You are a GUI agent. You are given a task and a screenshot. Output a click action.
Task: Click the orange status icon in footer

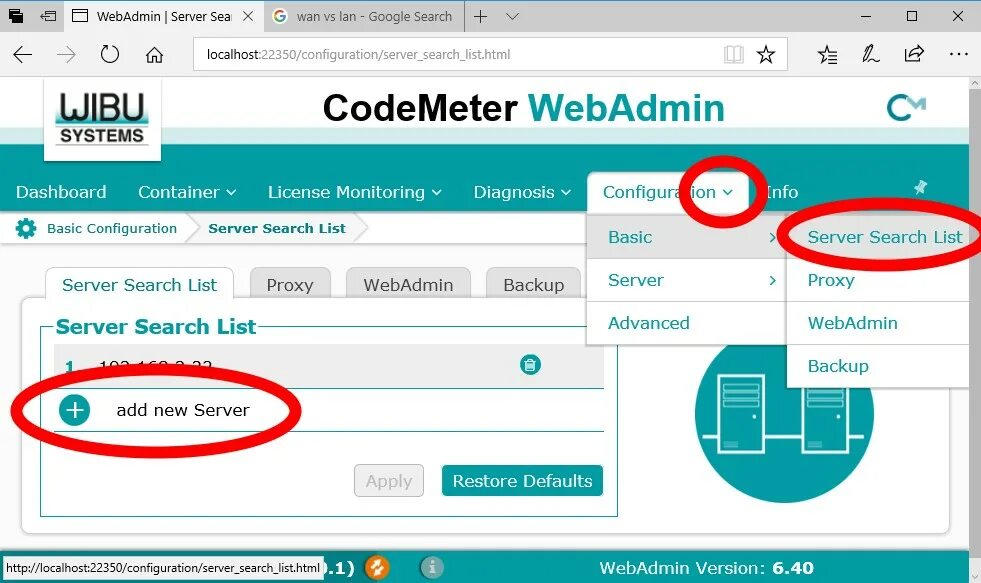click(x=377, y=567)
